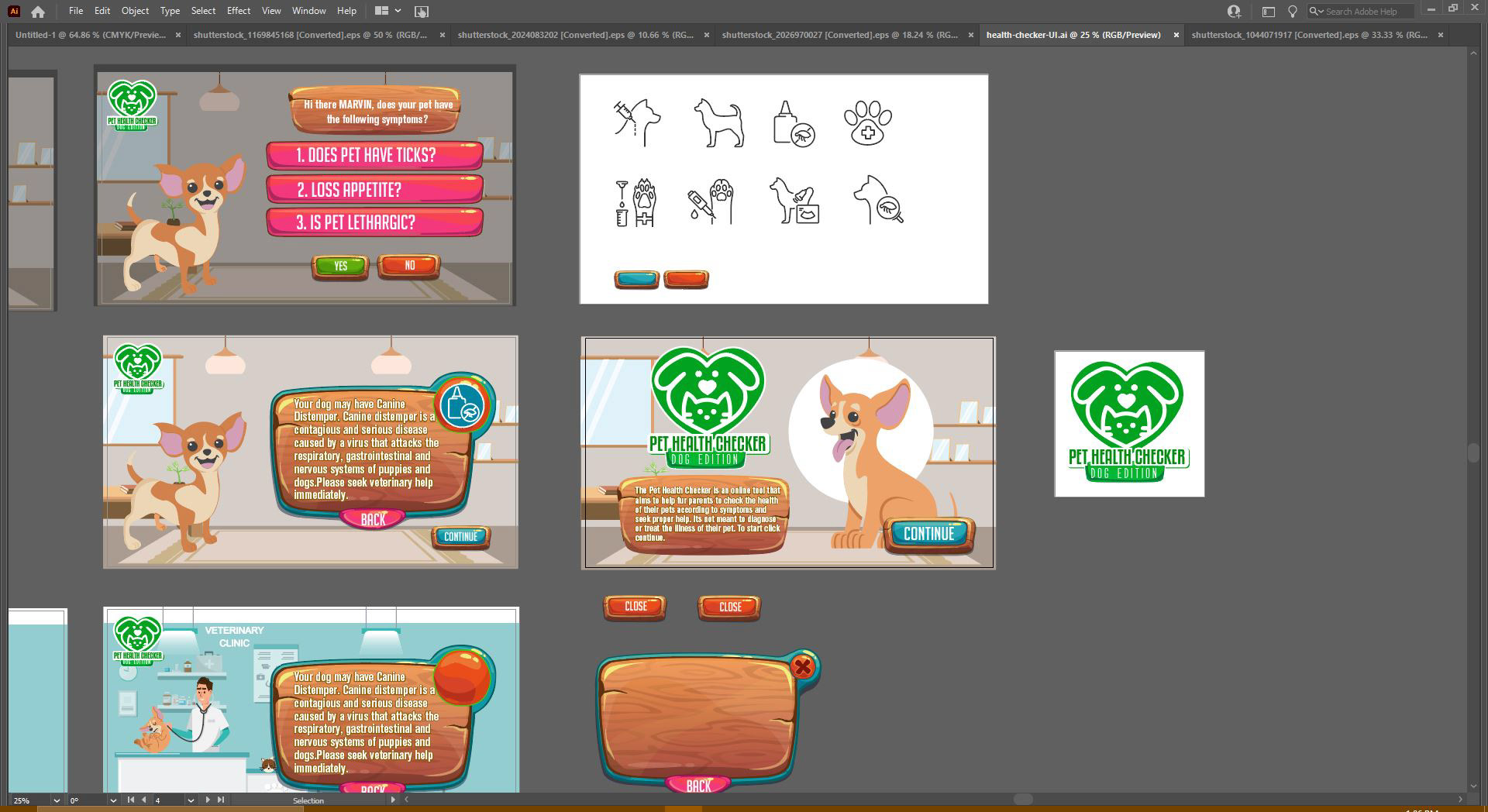
Task: Click the Discover lightbulb icon
Action: coord(1292,11)
